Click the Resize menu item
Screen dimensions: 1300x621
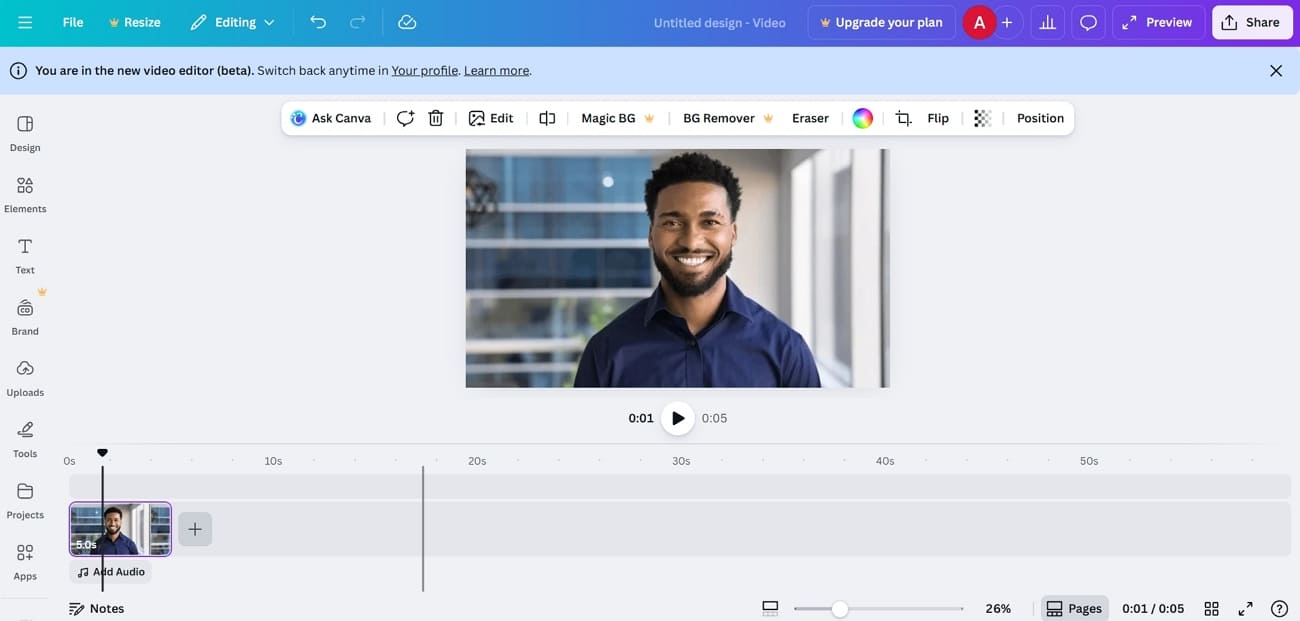(x=135, y=21)
